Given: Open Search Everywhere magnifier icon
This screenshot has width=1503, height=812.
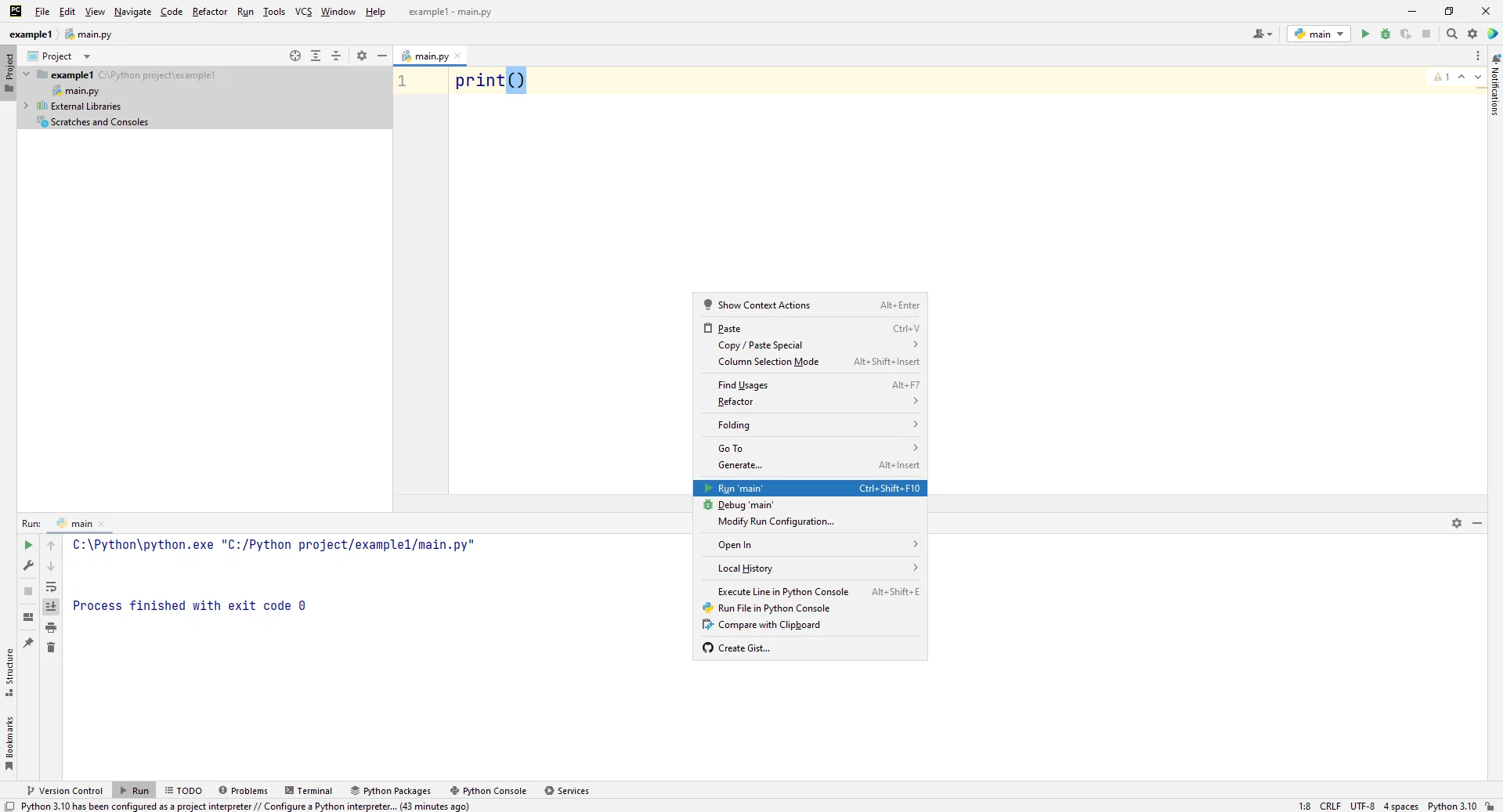Looking at the screenshot, I should [x=1452, y=34].
